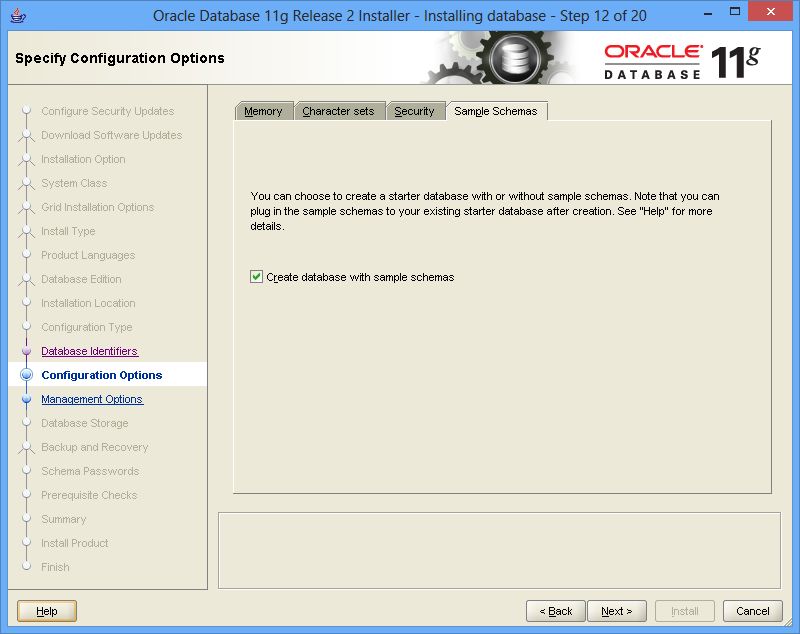Click the Prerequisite Checks step text
800x634 pixels.
pos(89,495)
